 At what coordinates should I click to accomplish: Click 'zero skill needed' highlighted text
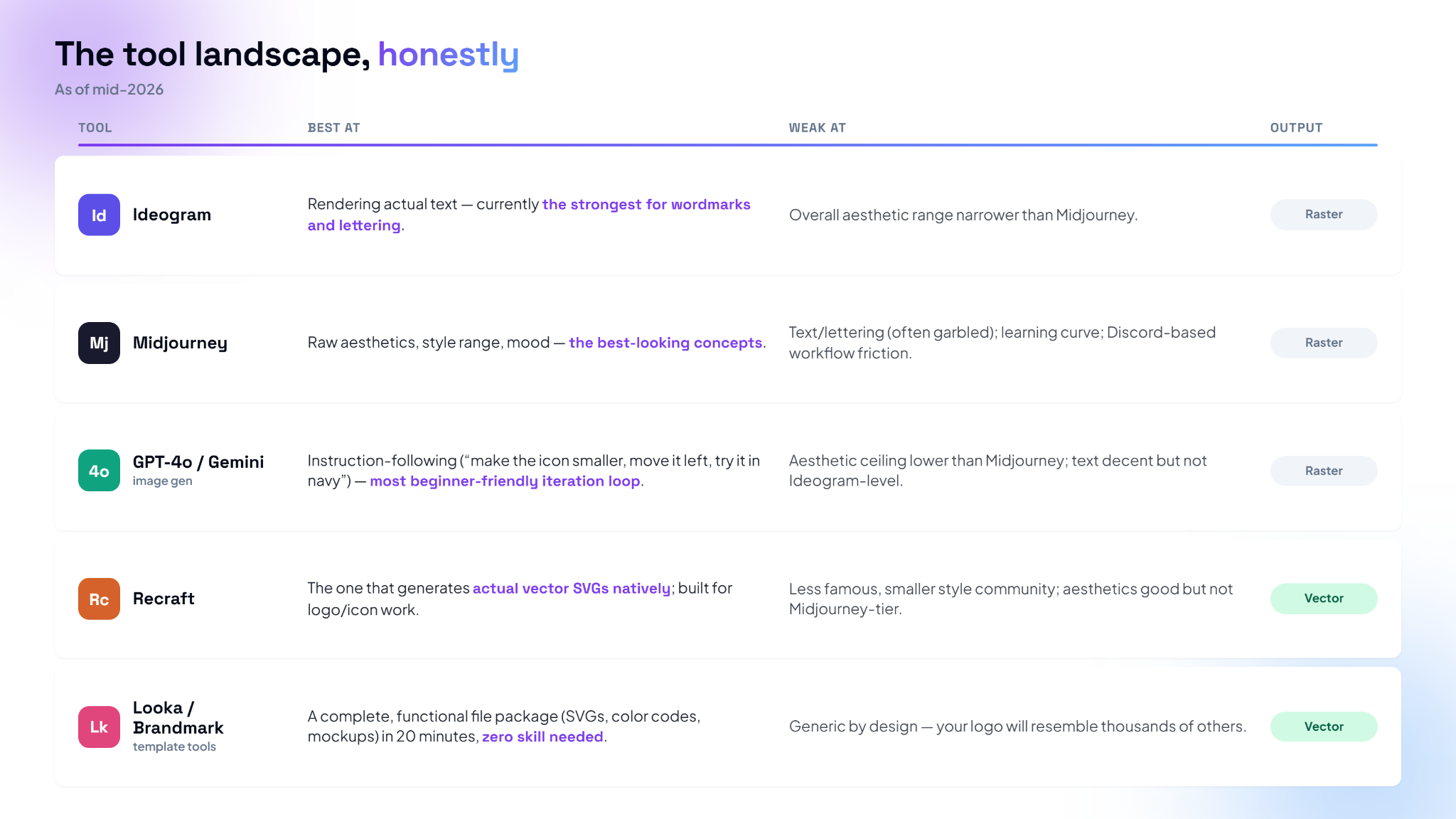[542, 737]
